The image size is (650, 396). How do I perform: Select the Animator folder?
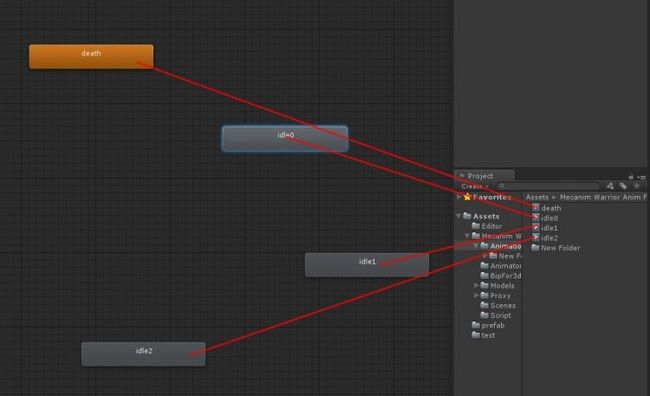coord(501,266)
